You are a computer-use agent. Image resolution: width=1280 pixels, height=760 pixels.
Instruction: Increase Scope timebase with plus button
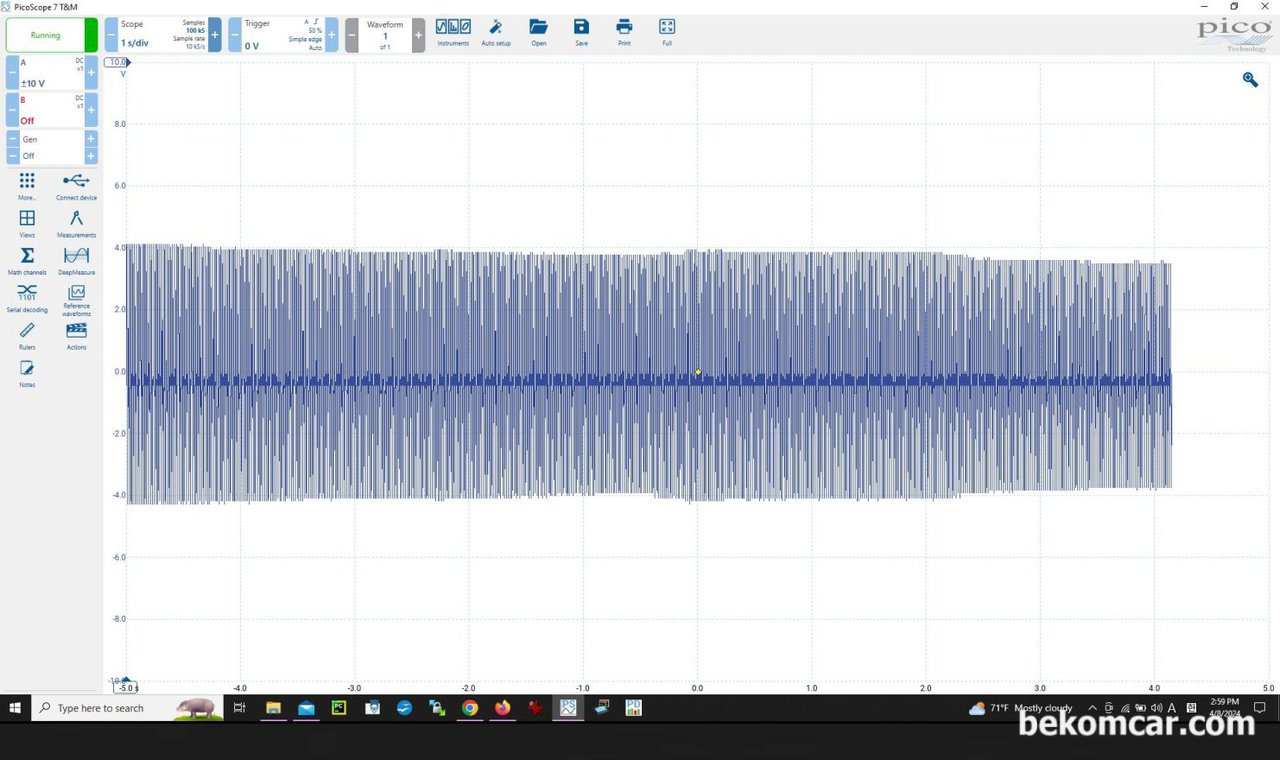pyautogui.click(x=214, y=35)
